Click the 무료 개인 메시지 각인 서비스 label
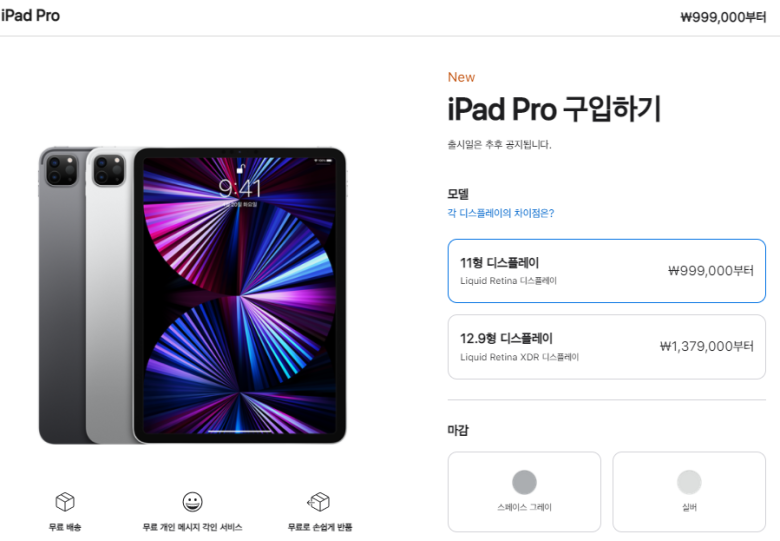 193,527
